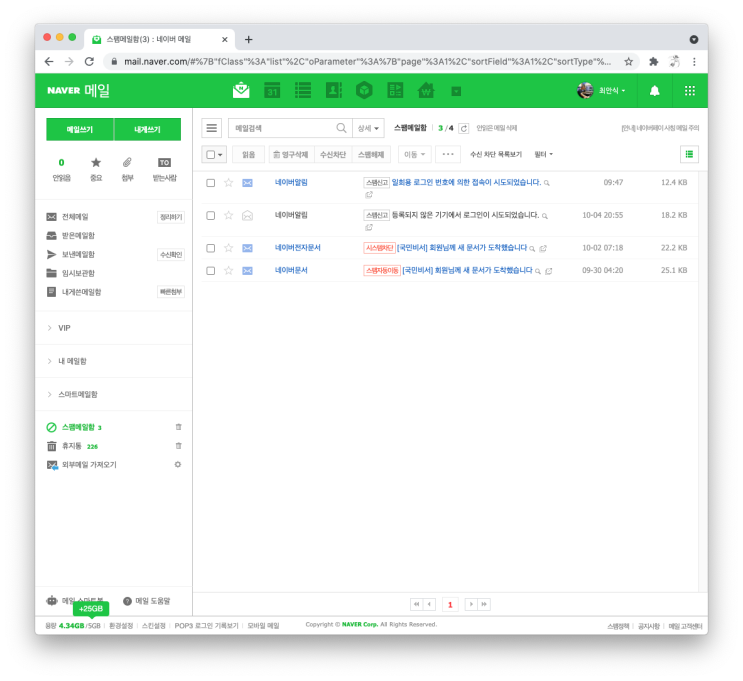Open more actions ellipsis menu
The image size is (743, 681).
click(448, 154)
